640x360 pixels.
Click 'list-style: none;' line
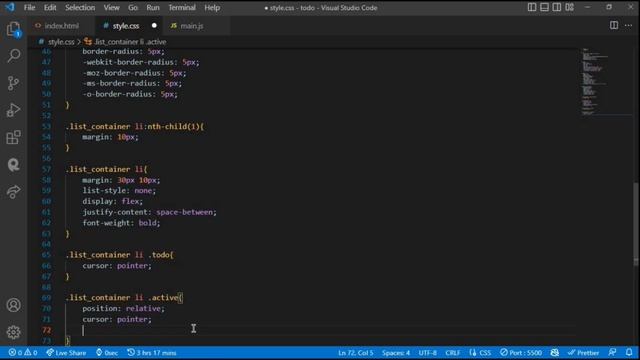point(119,191)
